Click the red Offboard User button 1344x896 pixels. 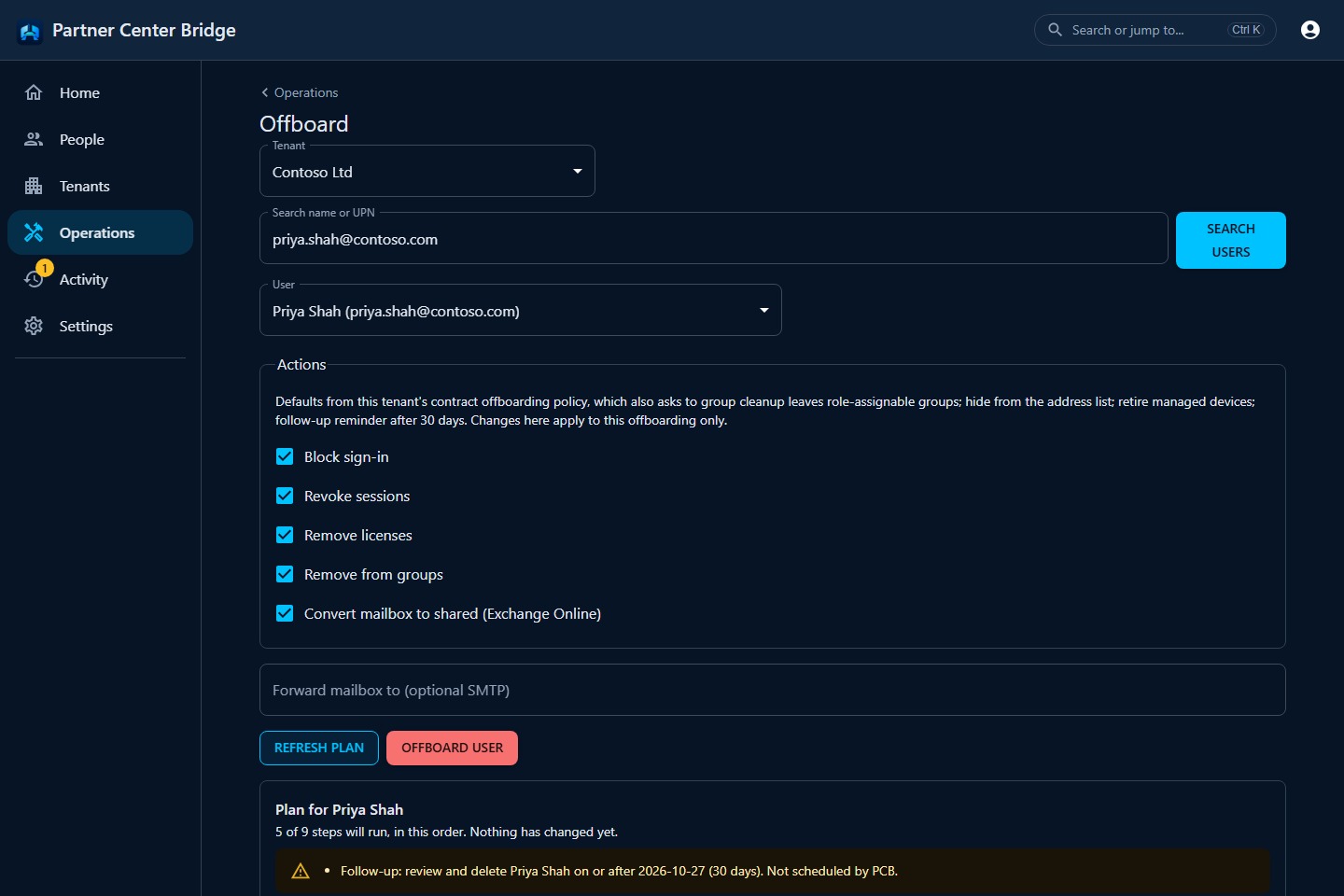point(452,748)
